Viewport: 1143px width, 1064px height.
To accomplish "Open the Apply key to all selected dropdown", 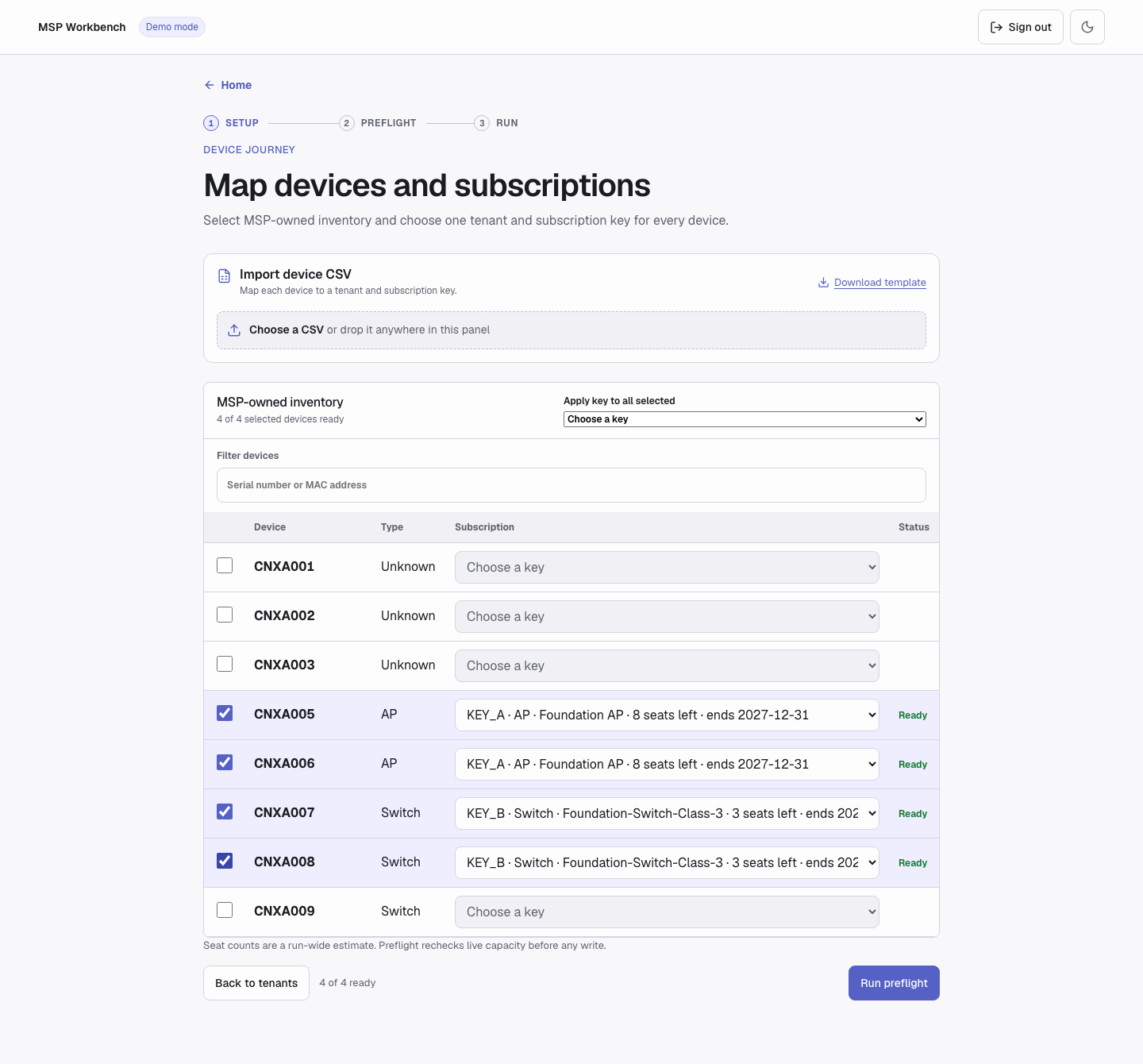I will point(745,419).
